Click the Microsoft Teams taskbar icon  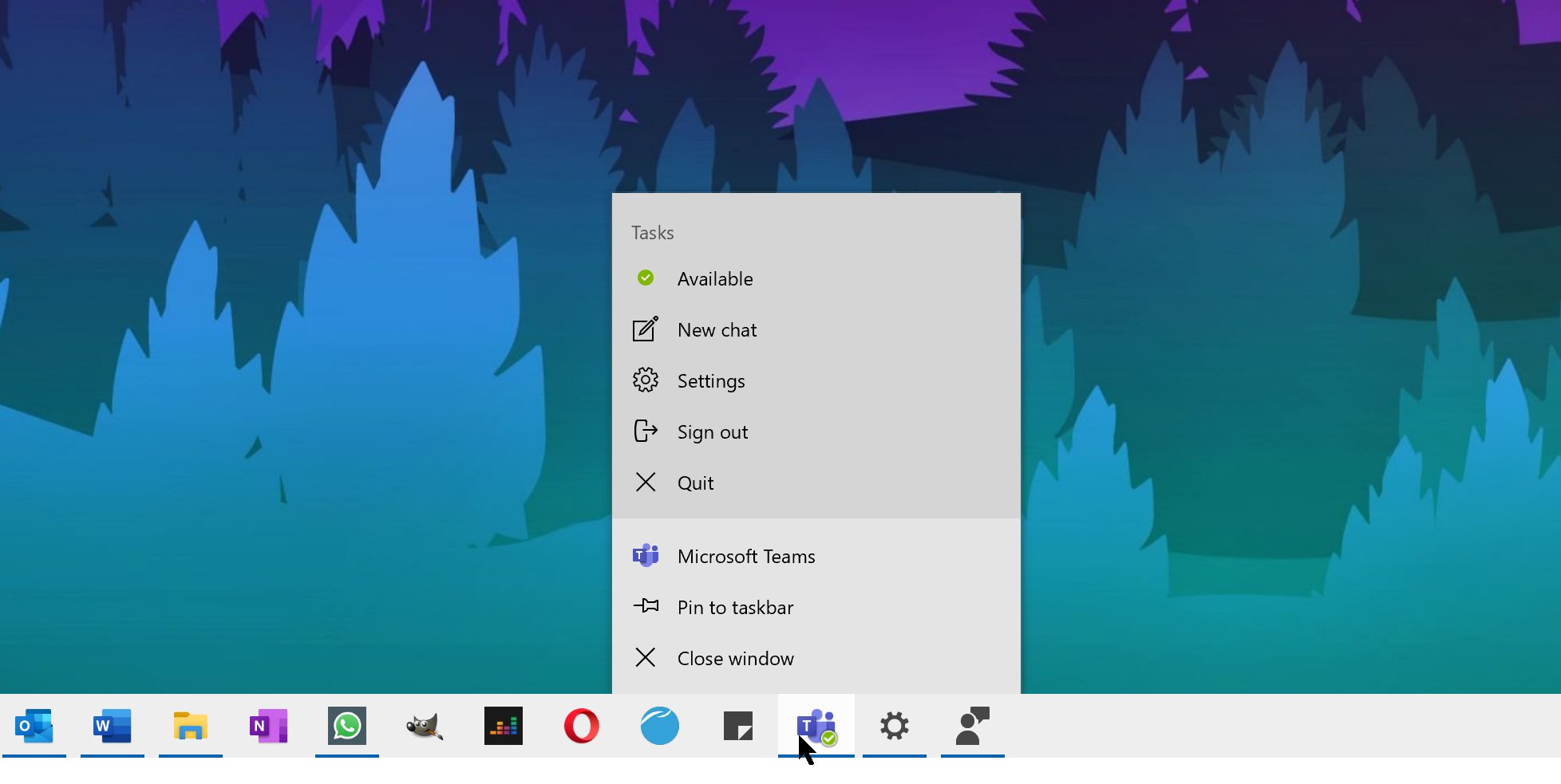[x=816, y=726]
